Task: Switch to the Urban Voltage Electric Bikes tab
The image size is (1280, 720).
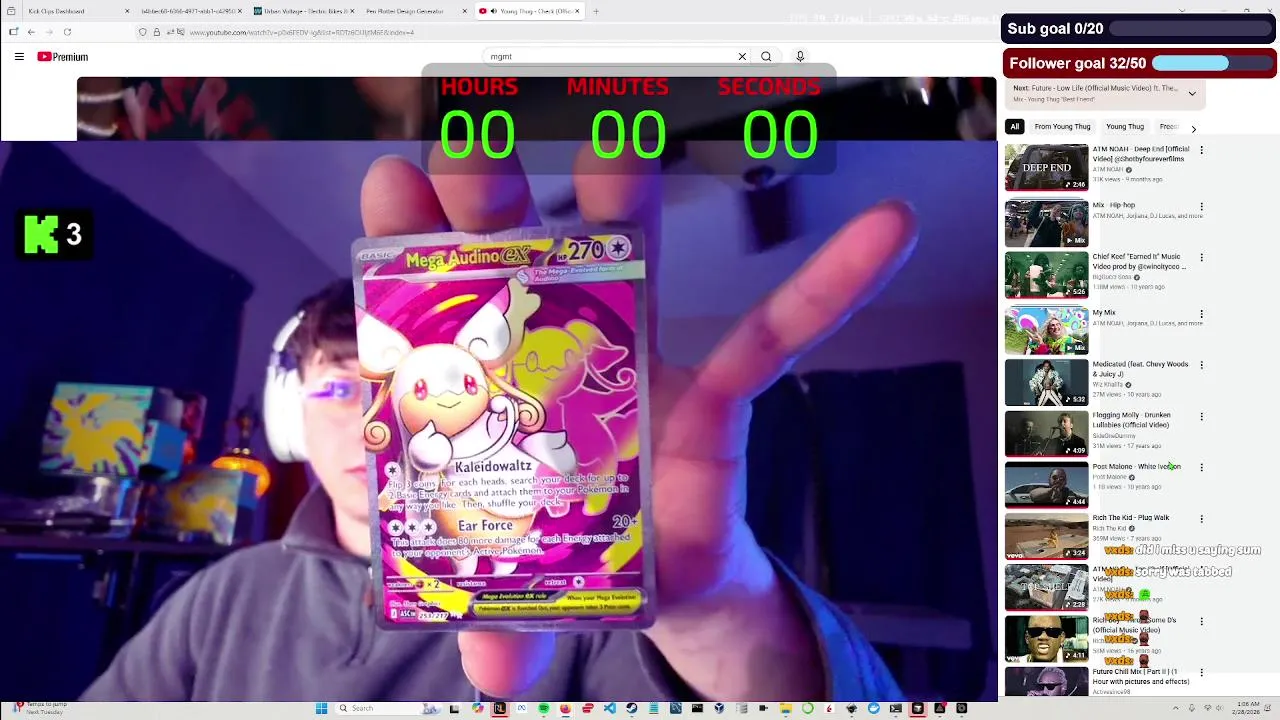Action: (305, 11)
